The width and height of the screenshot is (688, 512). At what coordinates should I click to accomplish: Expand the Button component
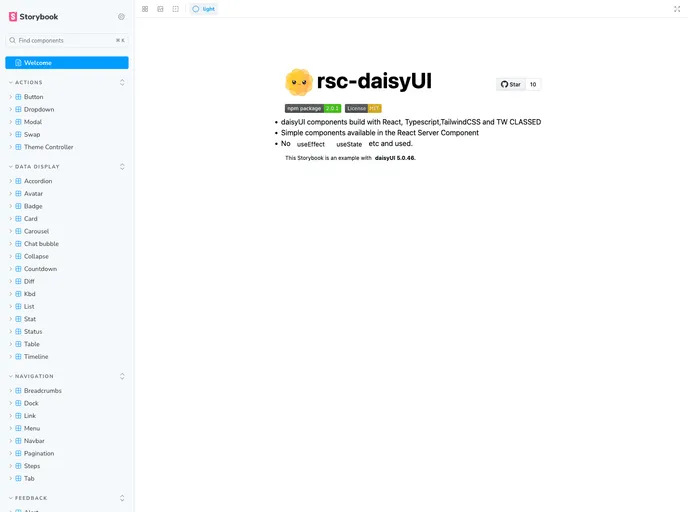(x=67, y=97)
